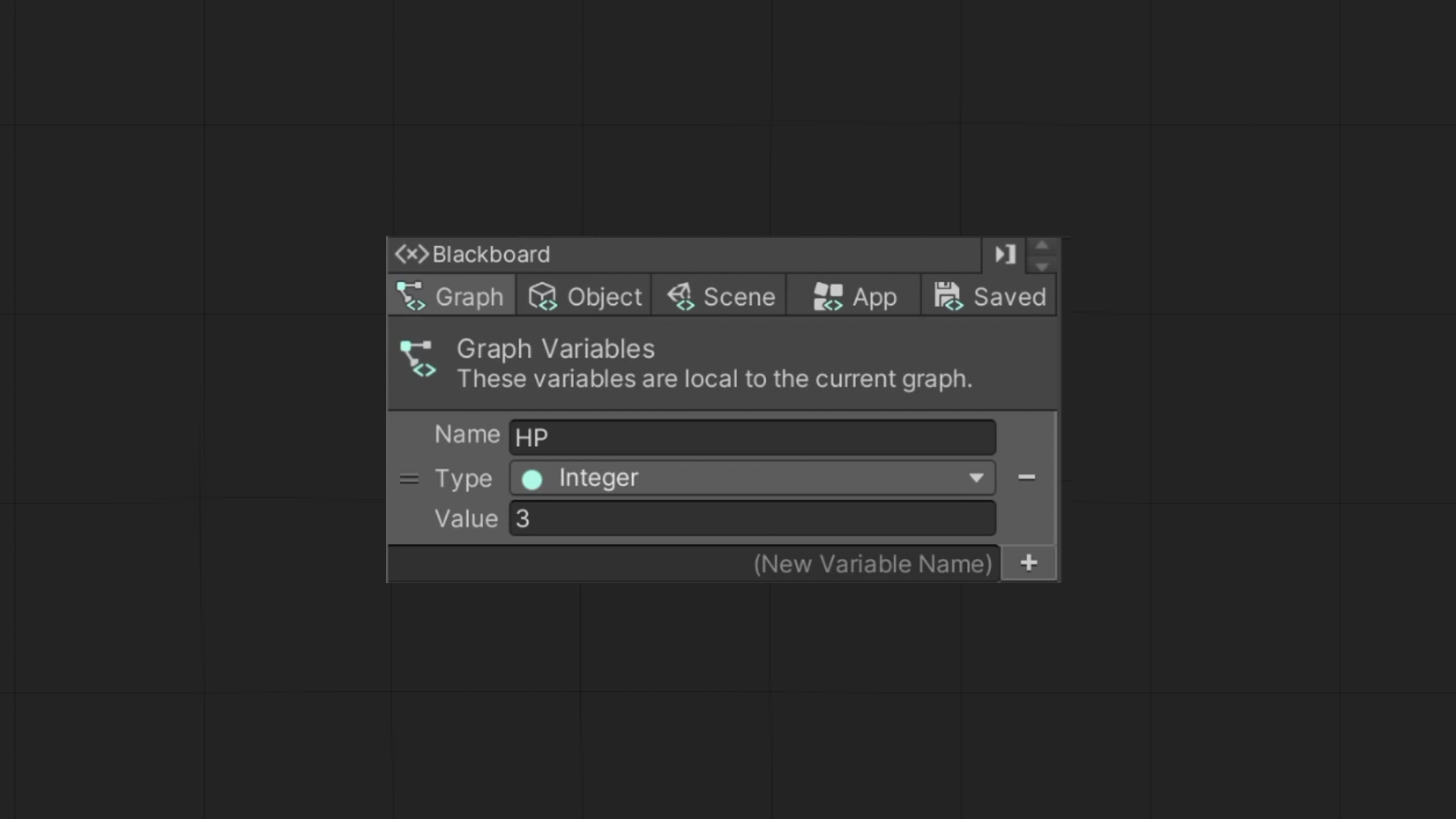1456x819 pixels.
Task: Click the App tiles icon
Action: (x=827, y=297)
